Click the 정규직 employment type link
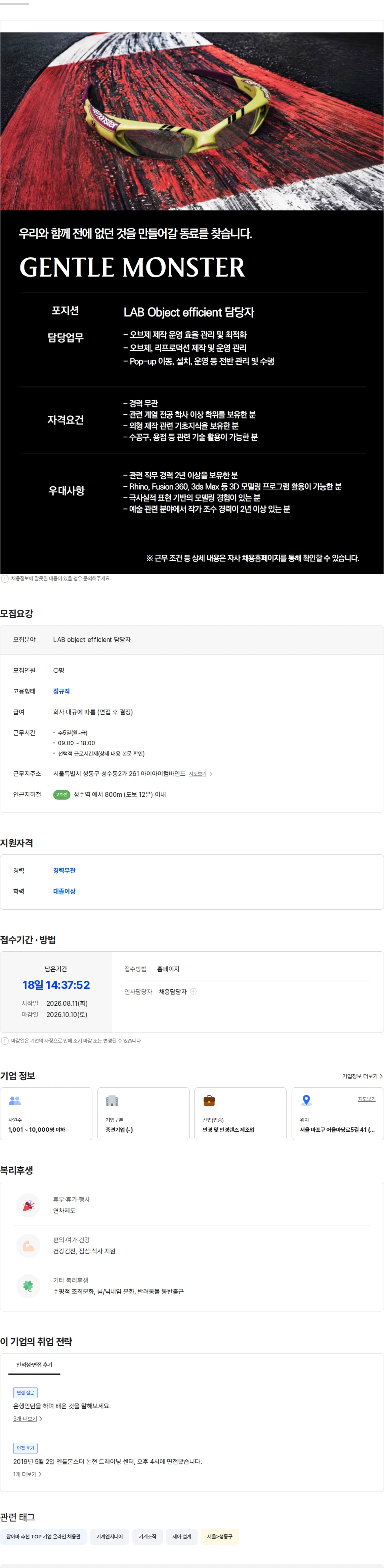Screen dimensions: 384x1568 click(x=62, y=691)
